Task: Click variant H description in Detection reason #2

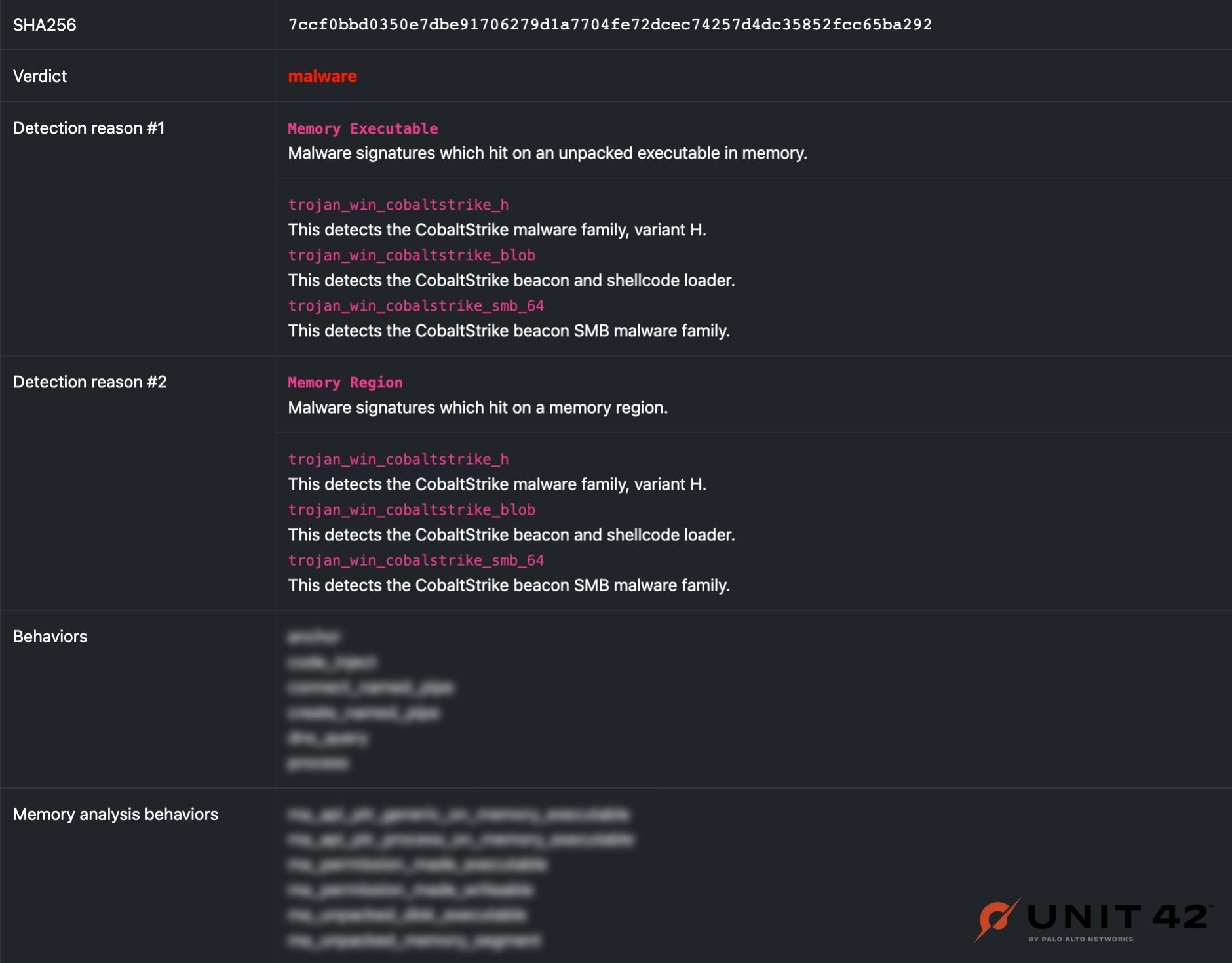Action: 497,484
